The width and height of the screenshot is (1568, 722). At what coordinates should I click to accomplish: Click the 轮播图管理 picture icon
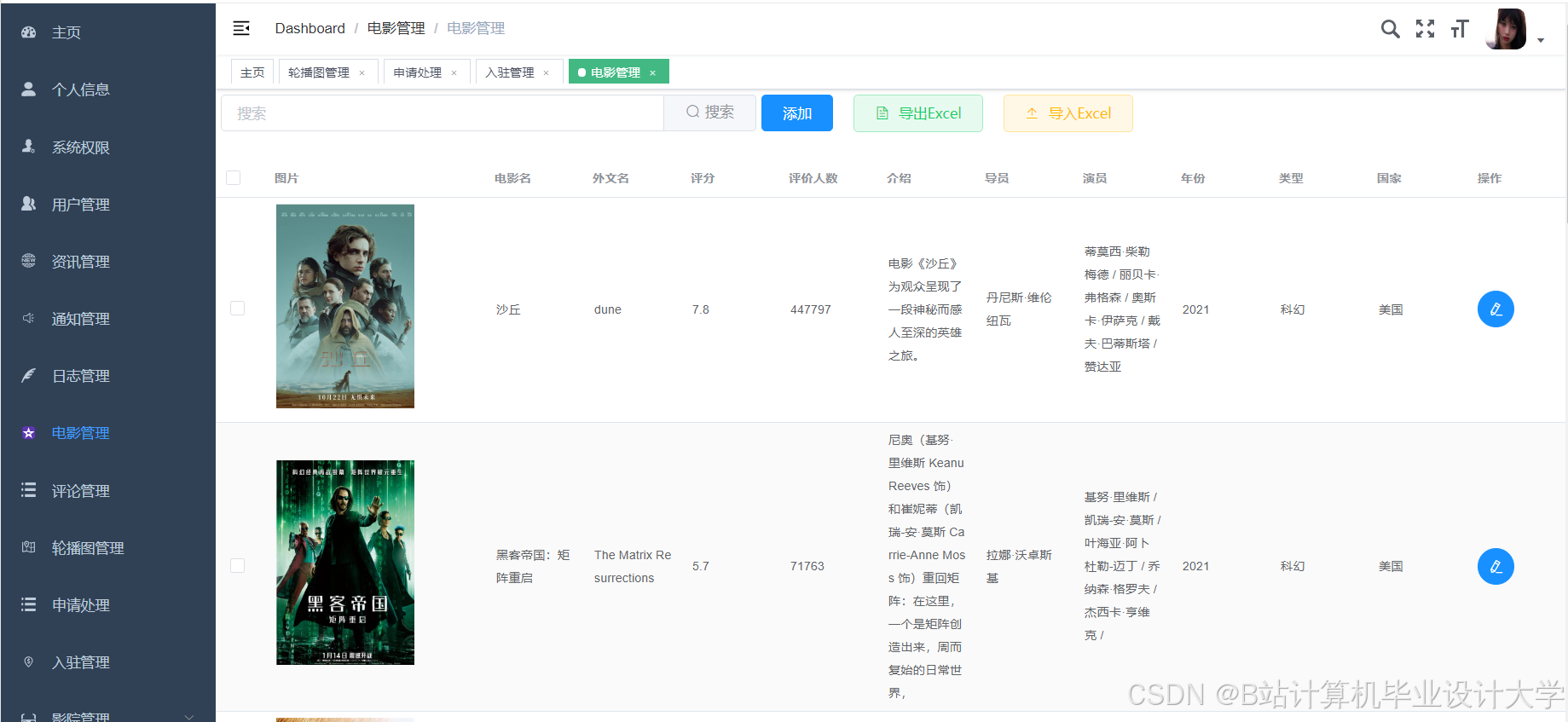pyautogui.click(x=28, y=547)
